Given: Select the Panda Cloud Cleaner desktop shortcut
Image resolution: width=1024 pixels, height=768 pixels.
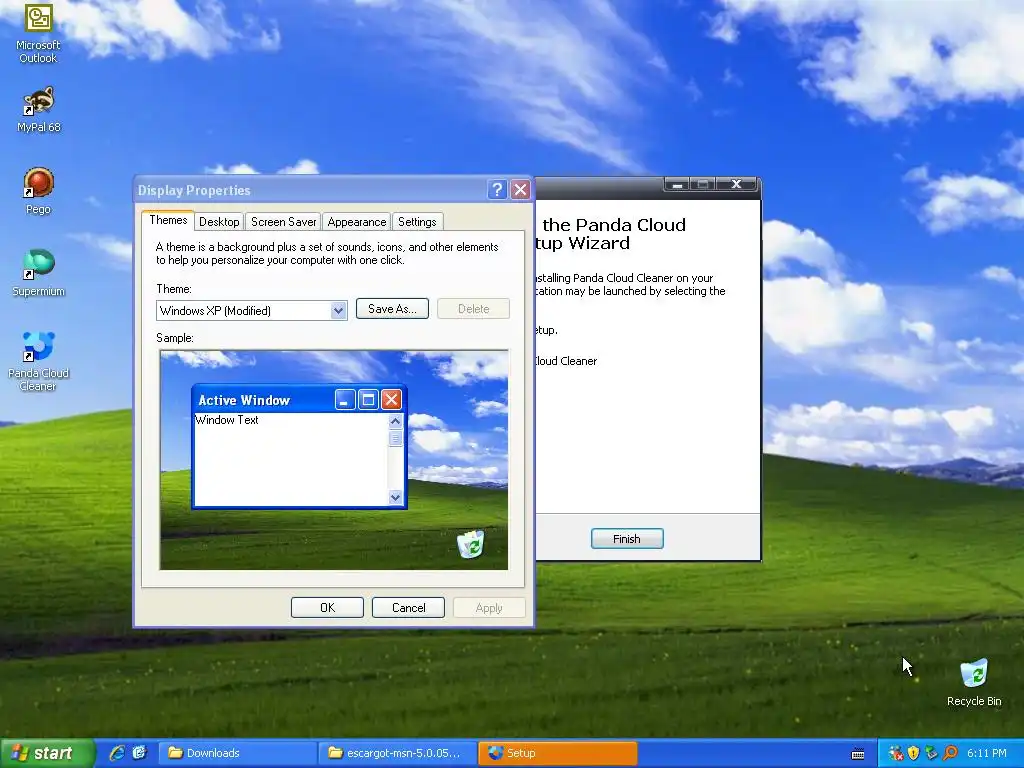Looking at the screenshot, I should tap(38, 361).
